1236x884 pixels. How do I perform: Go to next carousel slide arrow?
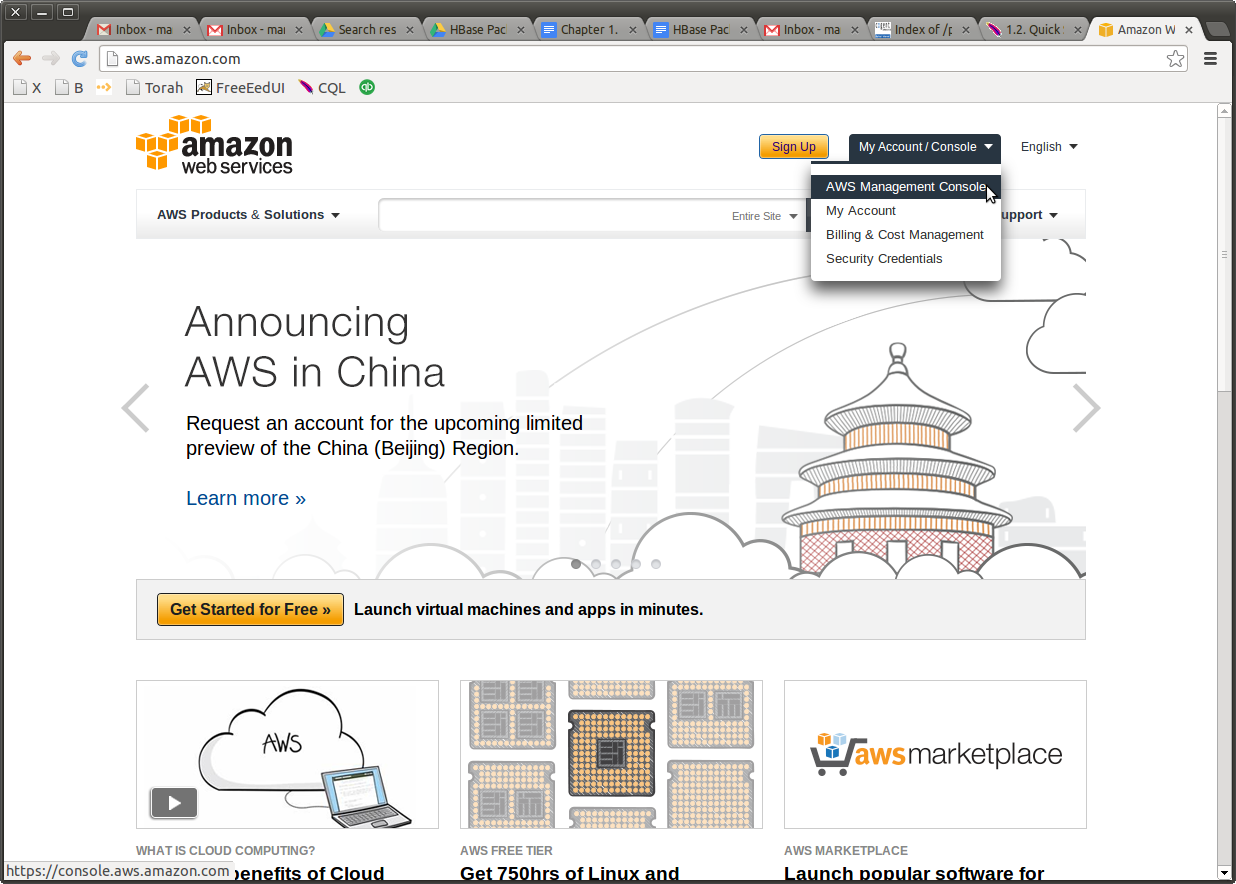[x=1086, y=408]
